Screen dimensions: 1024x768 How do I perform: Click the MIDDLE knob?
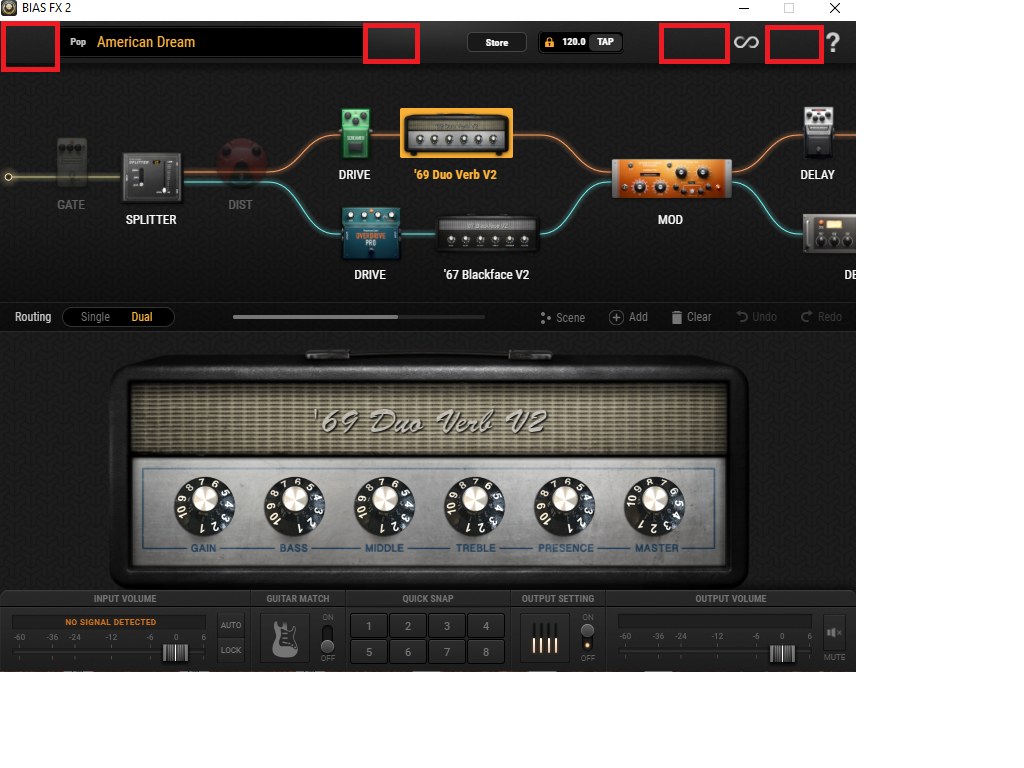385,505
